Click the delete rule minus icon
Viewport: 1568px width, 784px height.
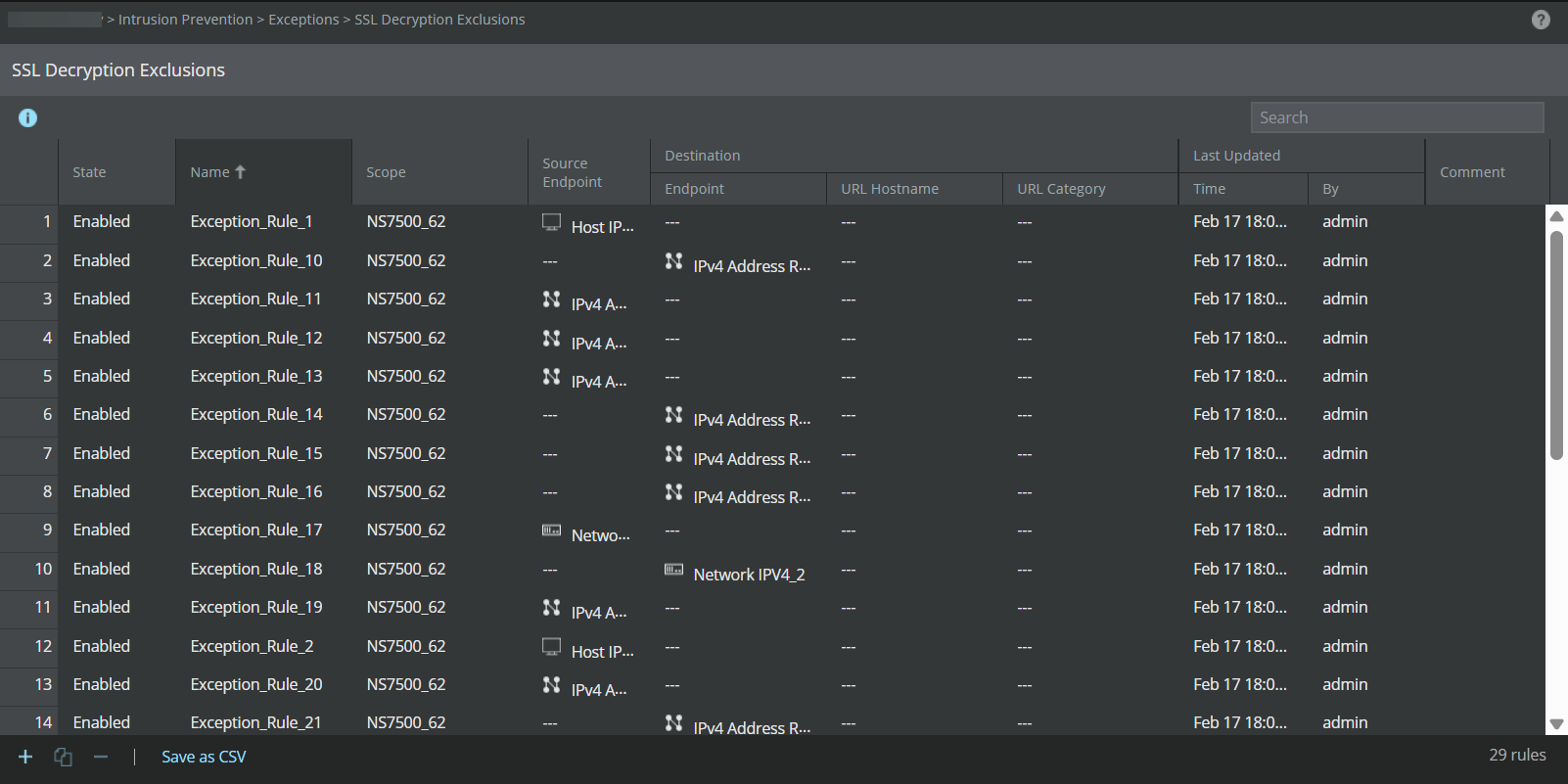click(x=101, y=757)
